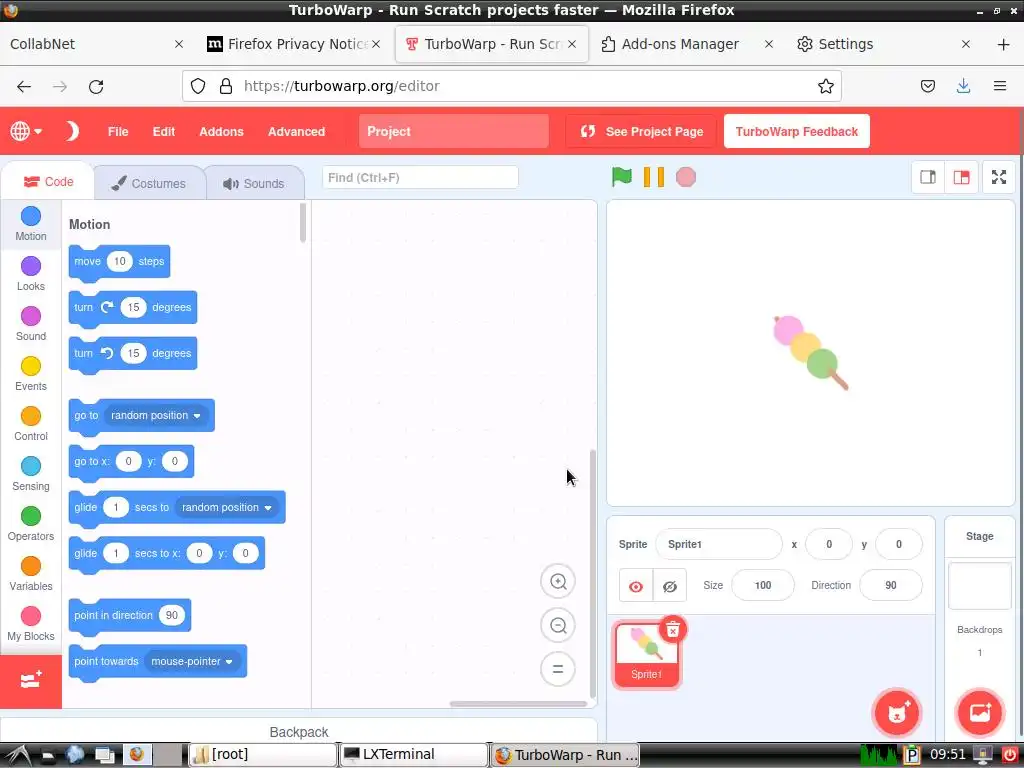
Task: Zoom in the code workspace
Action: click(x=558, y=581)
